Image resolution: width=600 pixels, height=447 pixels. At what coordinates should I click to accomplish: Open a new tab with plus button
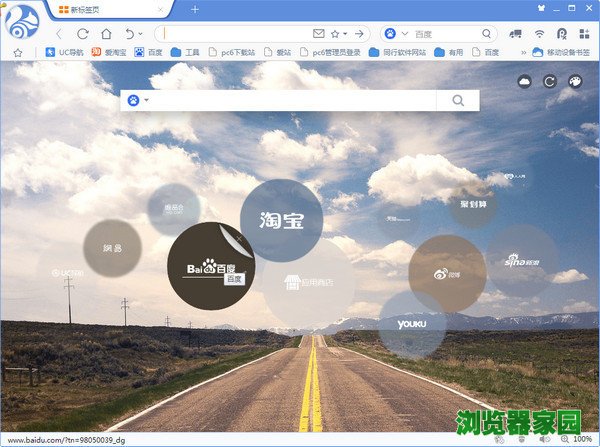click(x=195, y=9)
